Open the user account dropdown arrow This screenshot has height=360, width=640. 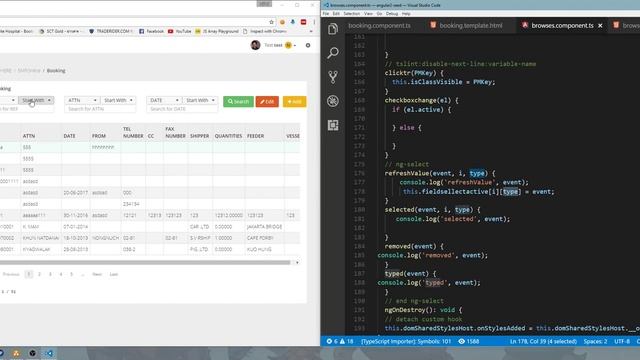(x=295, y=45)
